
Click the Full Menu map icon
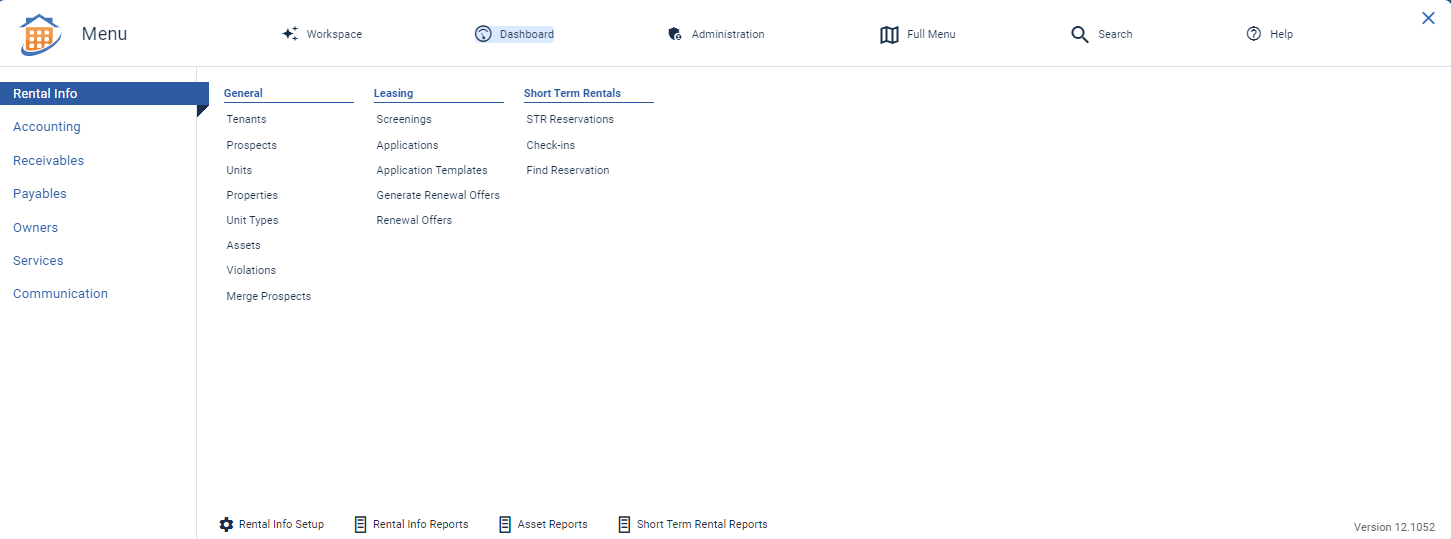click(889, 35)
